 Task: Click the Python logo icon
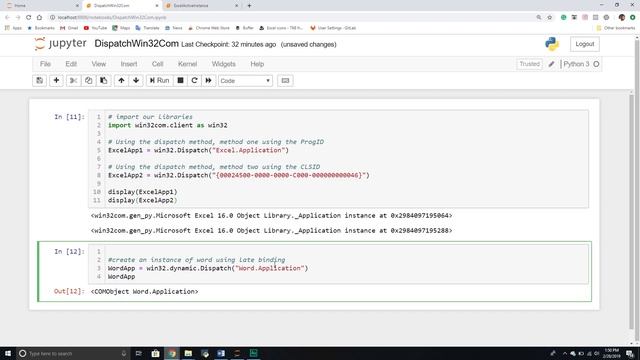point(552,44)
